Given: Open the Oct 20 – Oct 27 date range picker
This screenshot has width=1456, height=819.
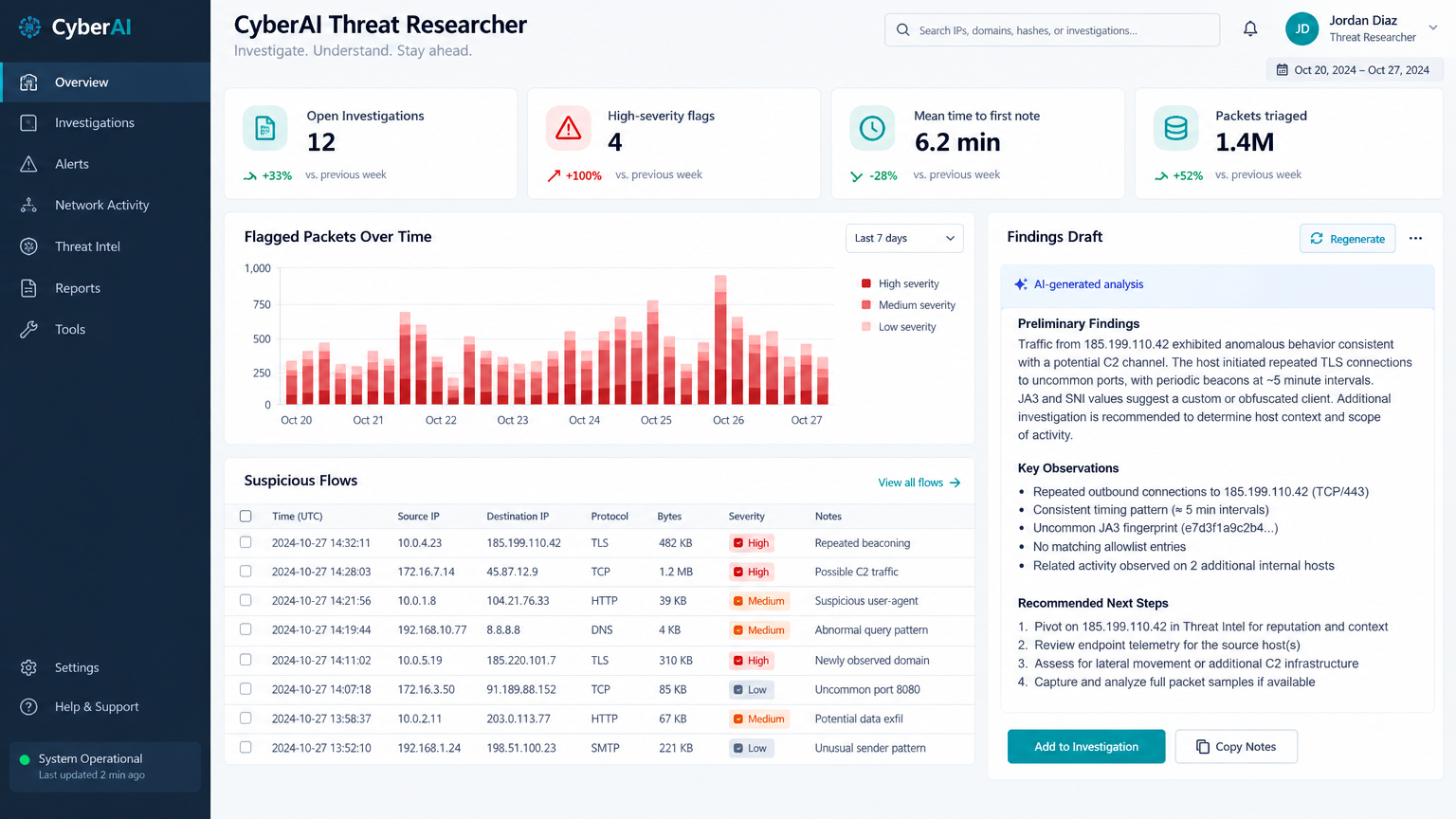Looking at the screenshot, I should click(x=1354, y=70).
